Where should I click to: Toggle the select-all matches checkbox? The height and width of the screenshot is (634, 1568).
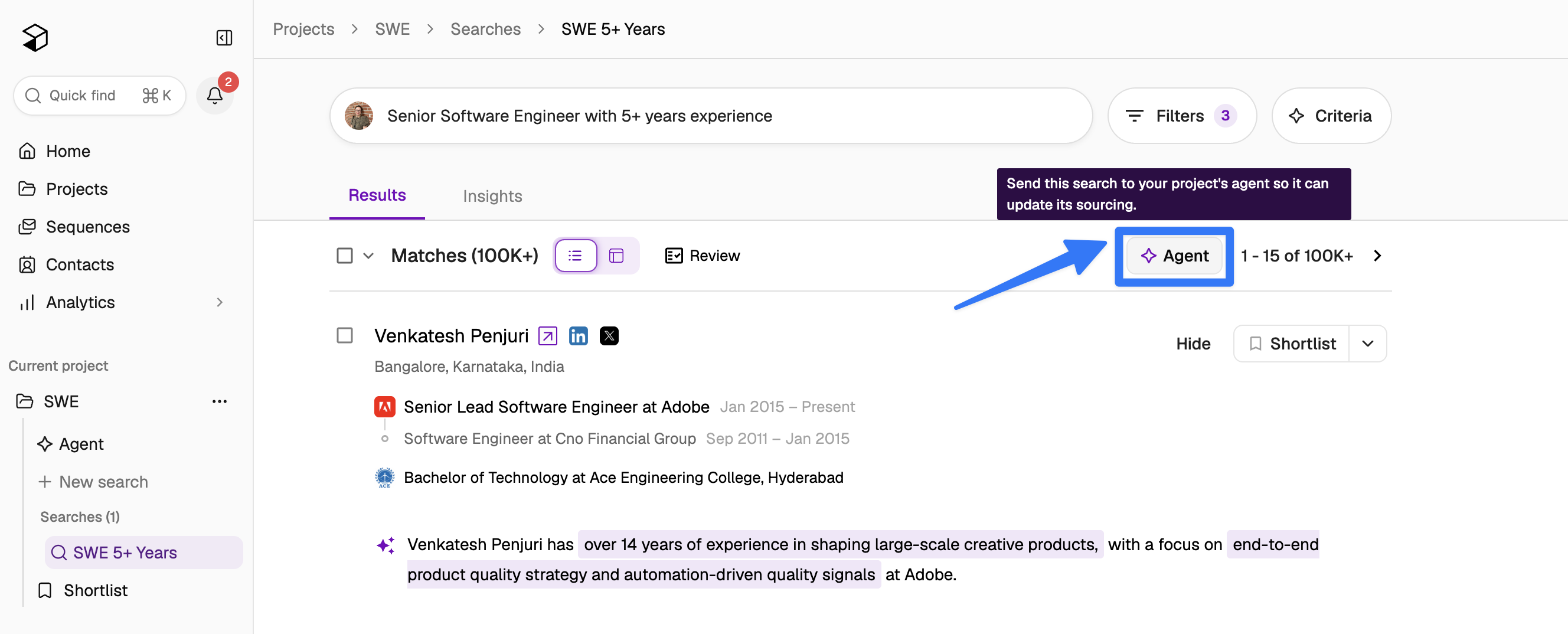pos(345,255)
